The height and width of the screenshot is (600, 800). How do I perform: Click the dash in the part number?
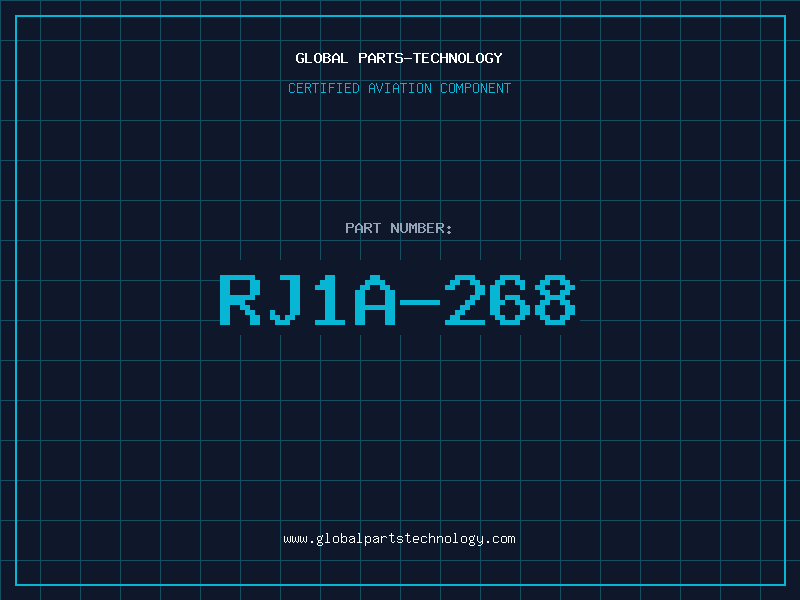point(420,303)
